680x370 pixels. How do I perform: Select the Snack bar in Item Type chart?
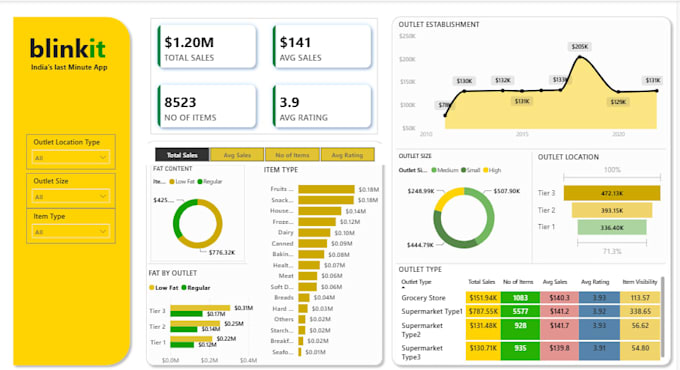pyautogui.click(x=326, y=200)
